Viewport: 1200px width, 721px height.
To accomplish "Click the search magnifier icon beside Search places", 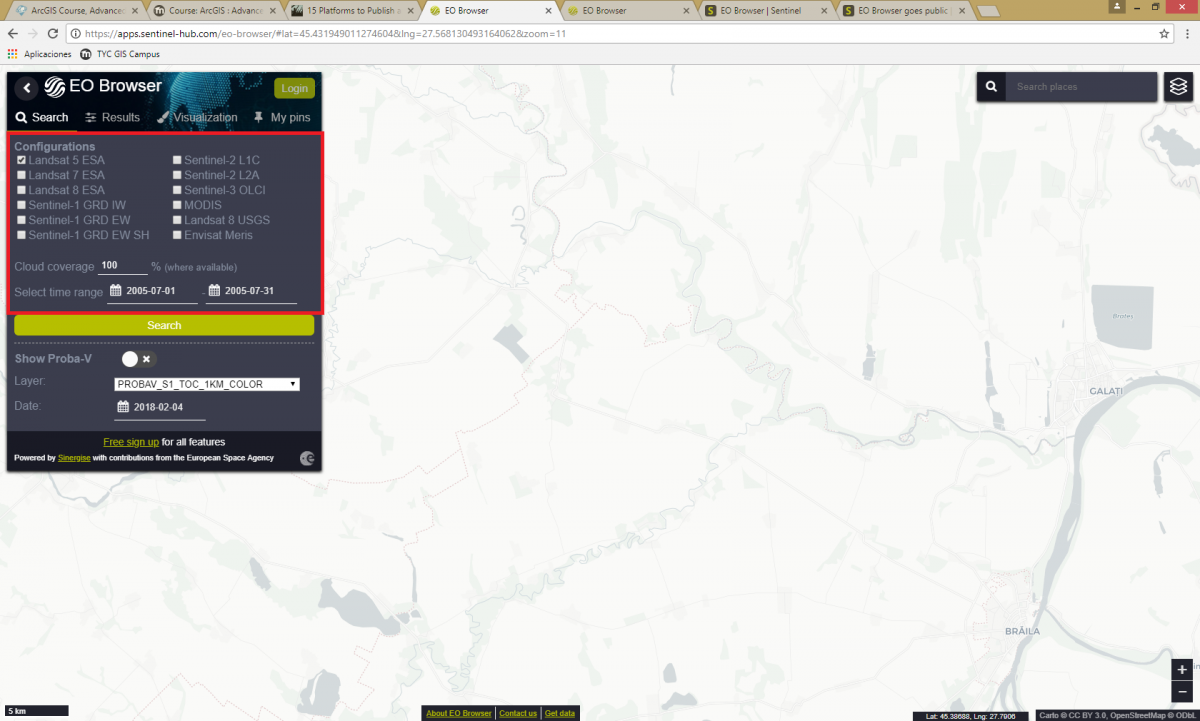I will [990, 87].
